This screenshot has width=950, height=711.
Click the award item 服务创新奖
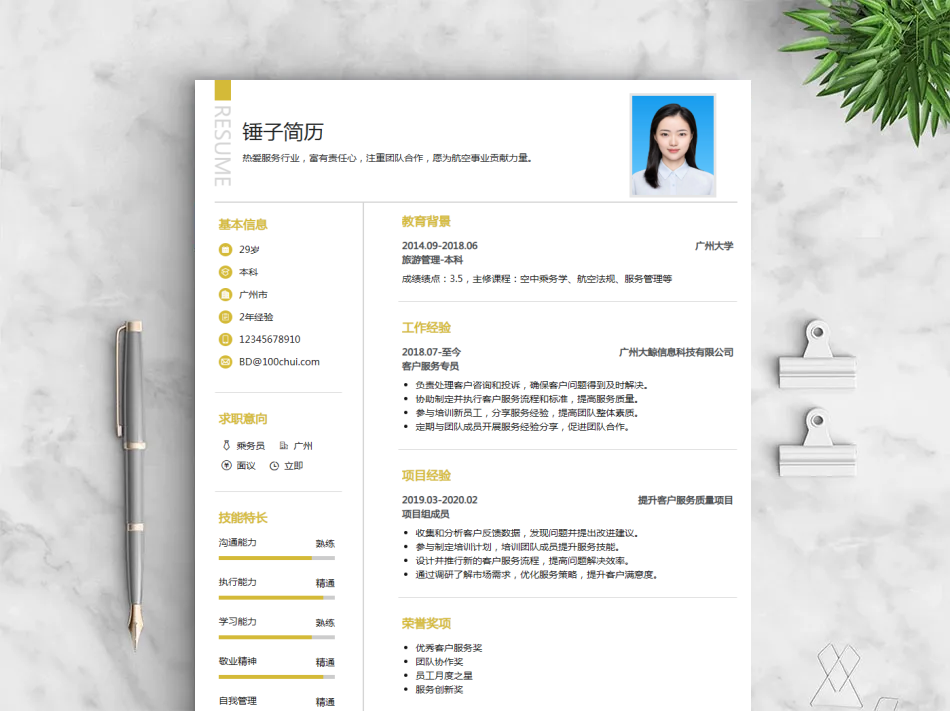(x=439, y=689)
